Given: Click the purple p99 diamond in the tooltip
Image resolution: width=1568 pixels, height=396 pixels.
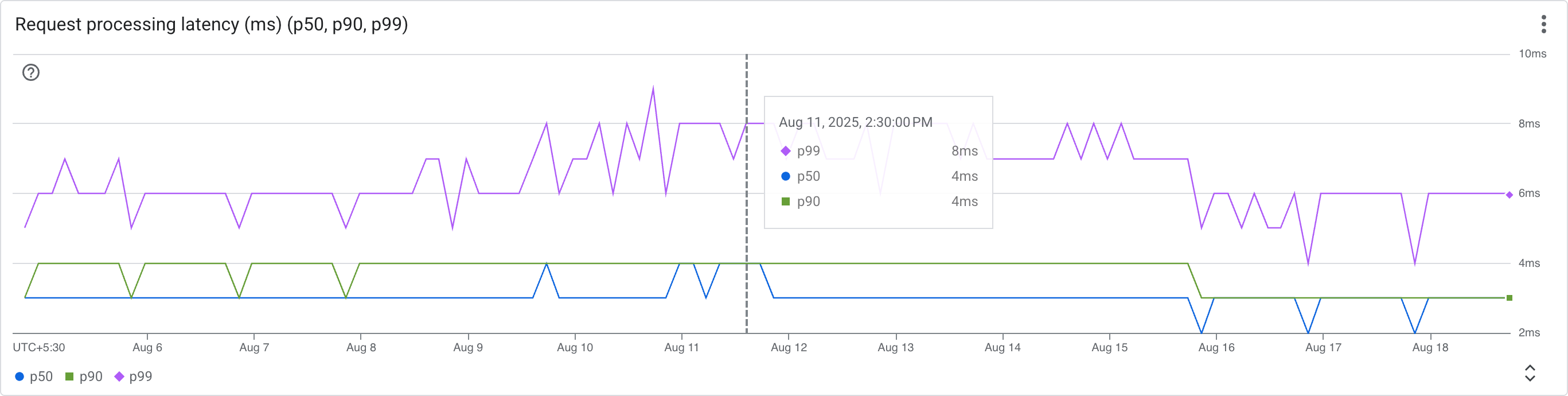Looking at the screenshot, I should pos(785,151).
